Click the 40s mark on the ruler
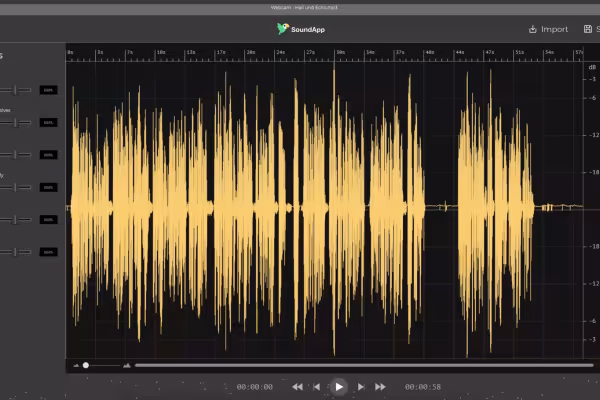This screenshot has height=400, width=600. [x=430, y=52]
